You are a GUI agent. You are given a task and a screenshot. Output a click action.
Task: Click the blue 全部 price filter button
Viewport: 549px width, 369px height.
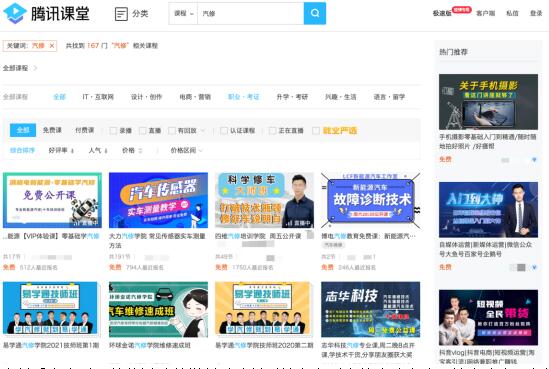(23, 130)
